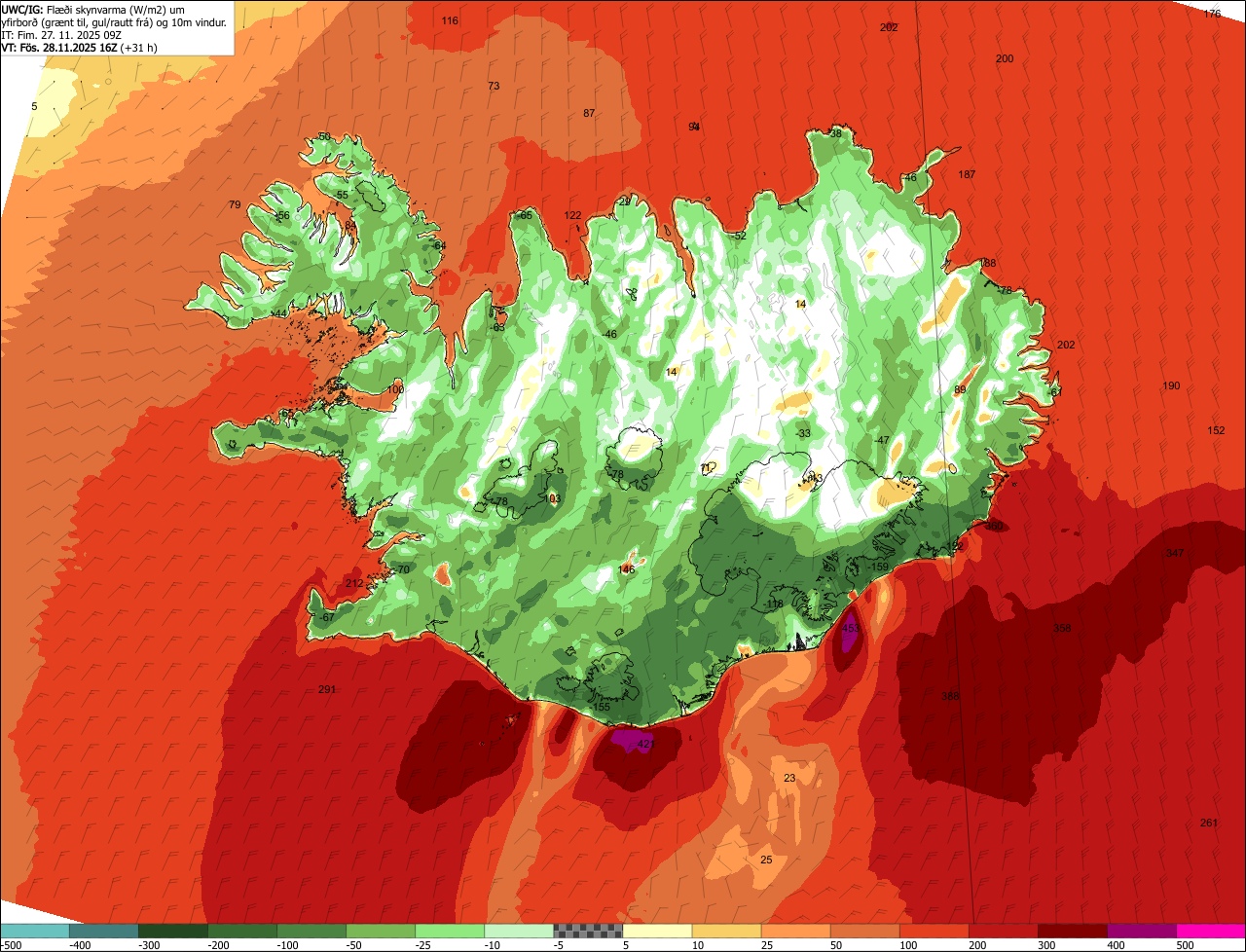Click the light green -25 to -10 legend swatch
The height and width of the screenshot is (952, 1246).
tap(450, 931)
